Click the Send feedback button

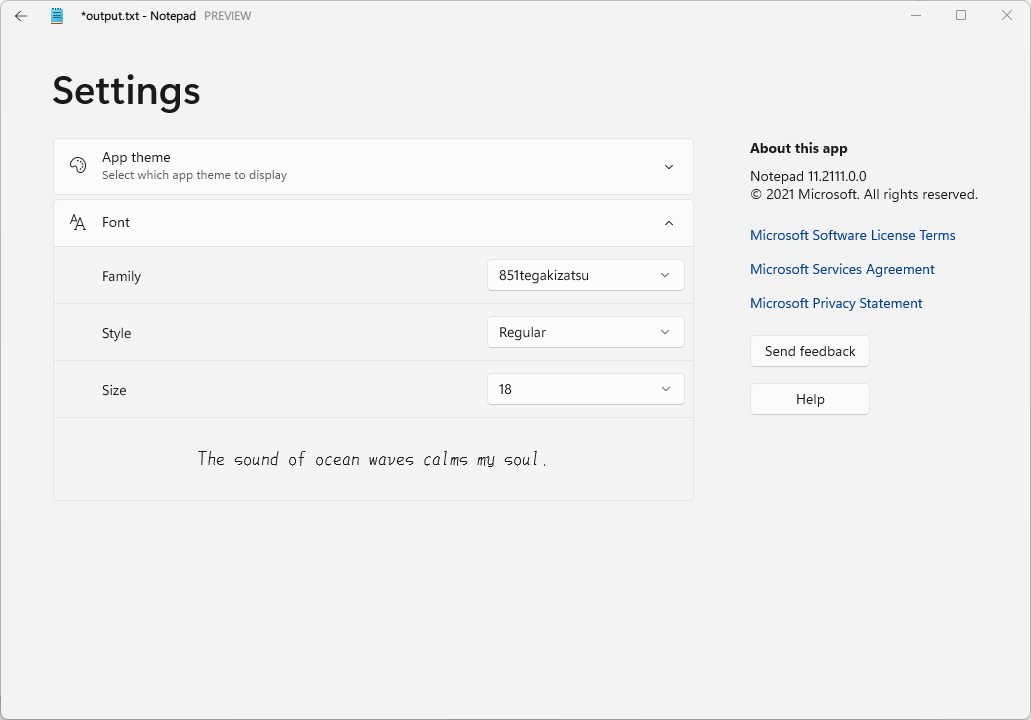point(809,351)
